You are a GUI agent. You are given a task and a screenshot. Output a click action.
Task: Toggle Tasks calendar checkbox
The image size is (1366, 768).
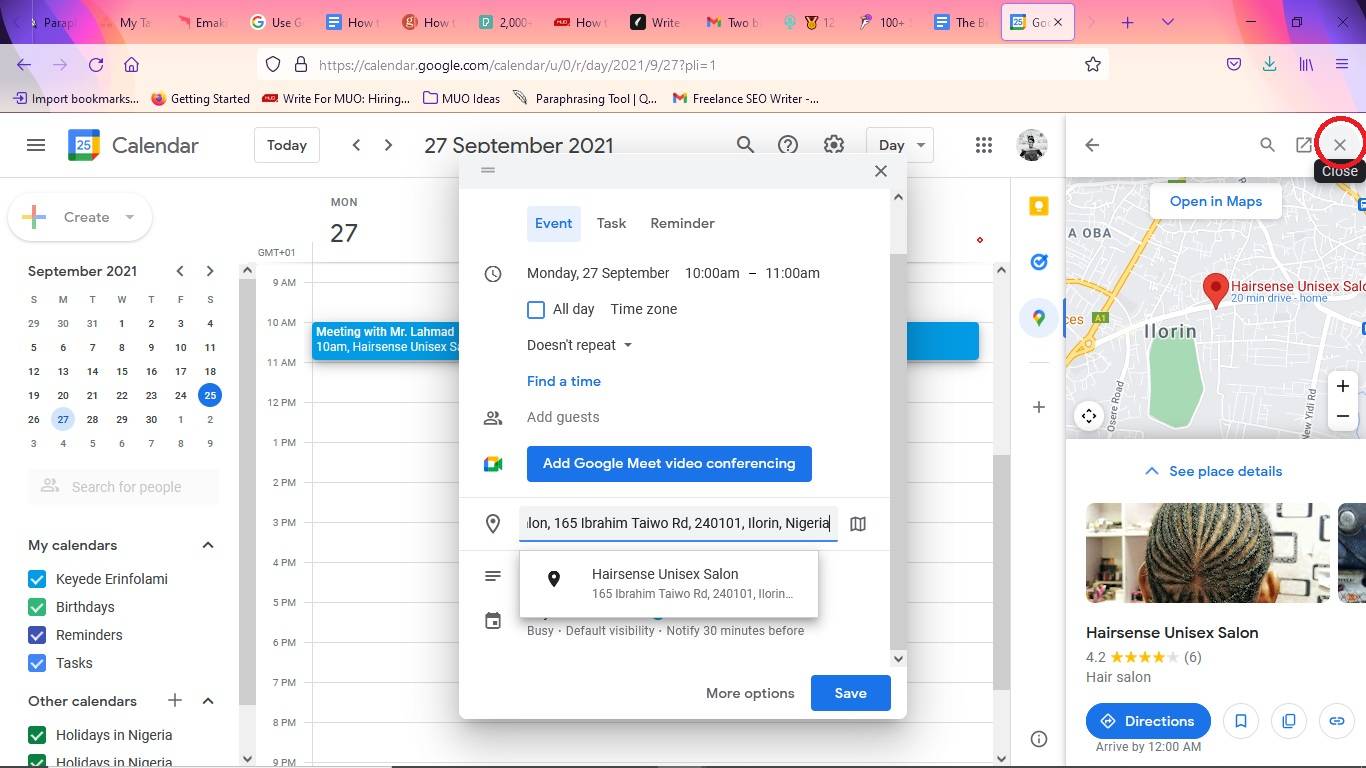pyautogui.click(x=37, y=663)
